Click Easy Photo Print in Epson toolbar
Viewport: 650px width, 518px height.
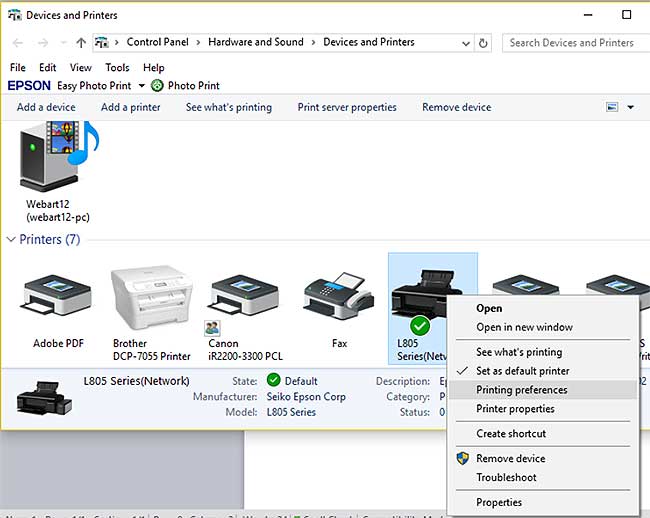94,86
